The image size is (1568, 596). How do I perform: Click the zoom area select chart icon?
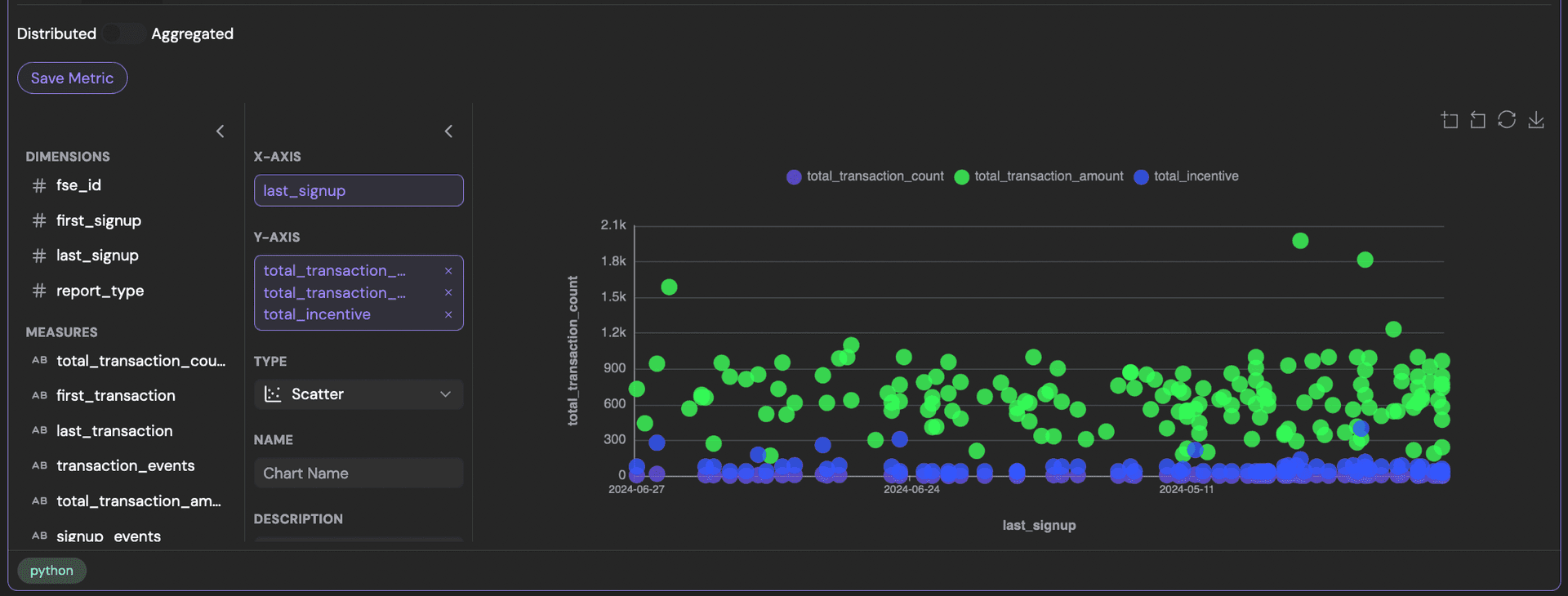[x=1450, y=120]
